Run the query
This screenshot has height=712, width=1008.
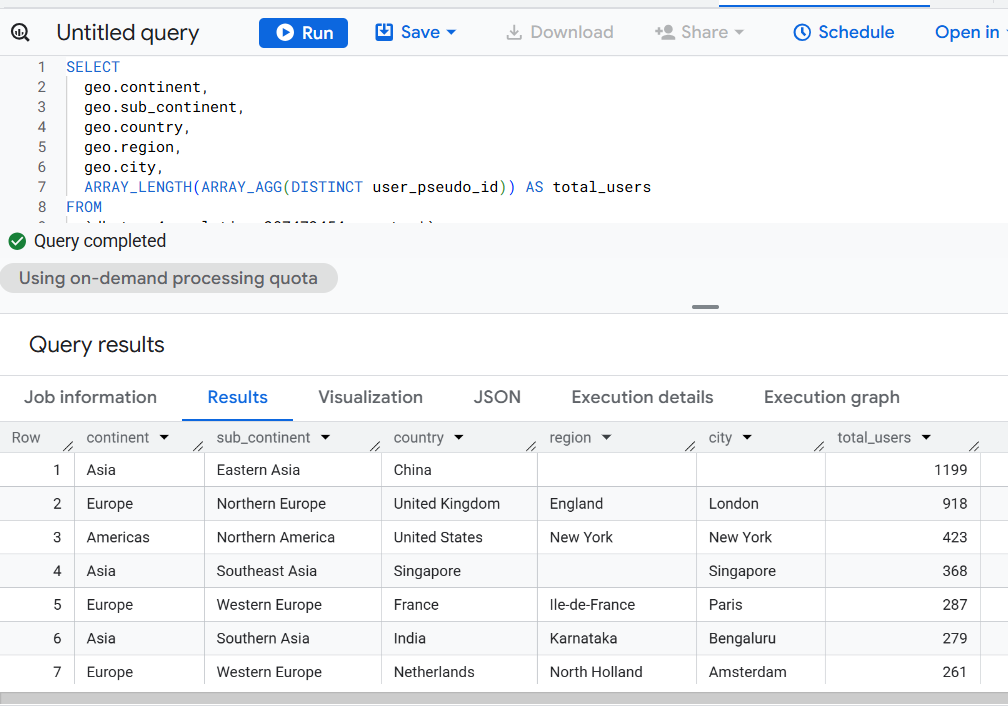tap(303, 33)
